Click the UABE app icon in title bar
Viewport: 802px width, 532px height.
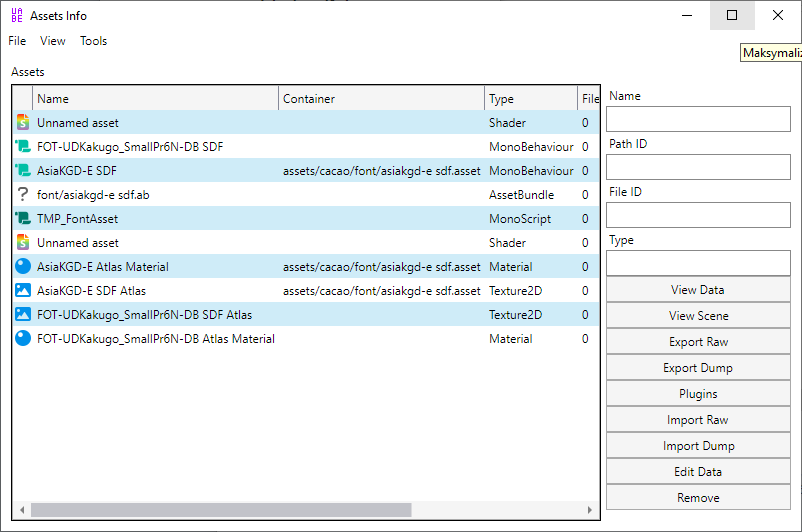point(17,15)
